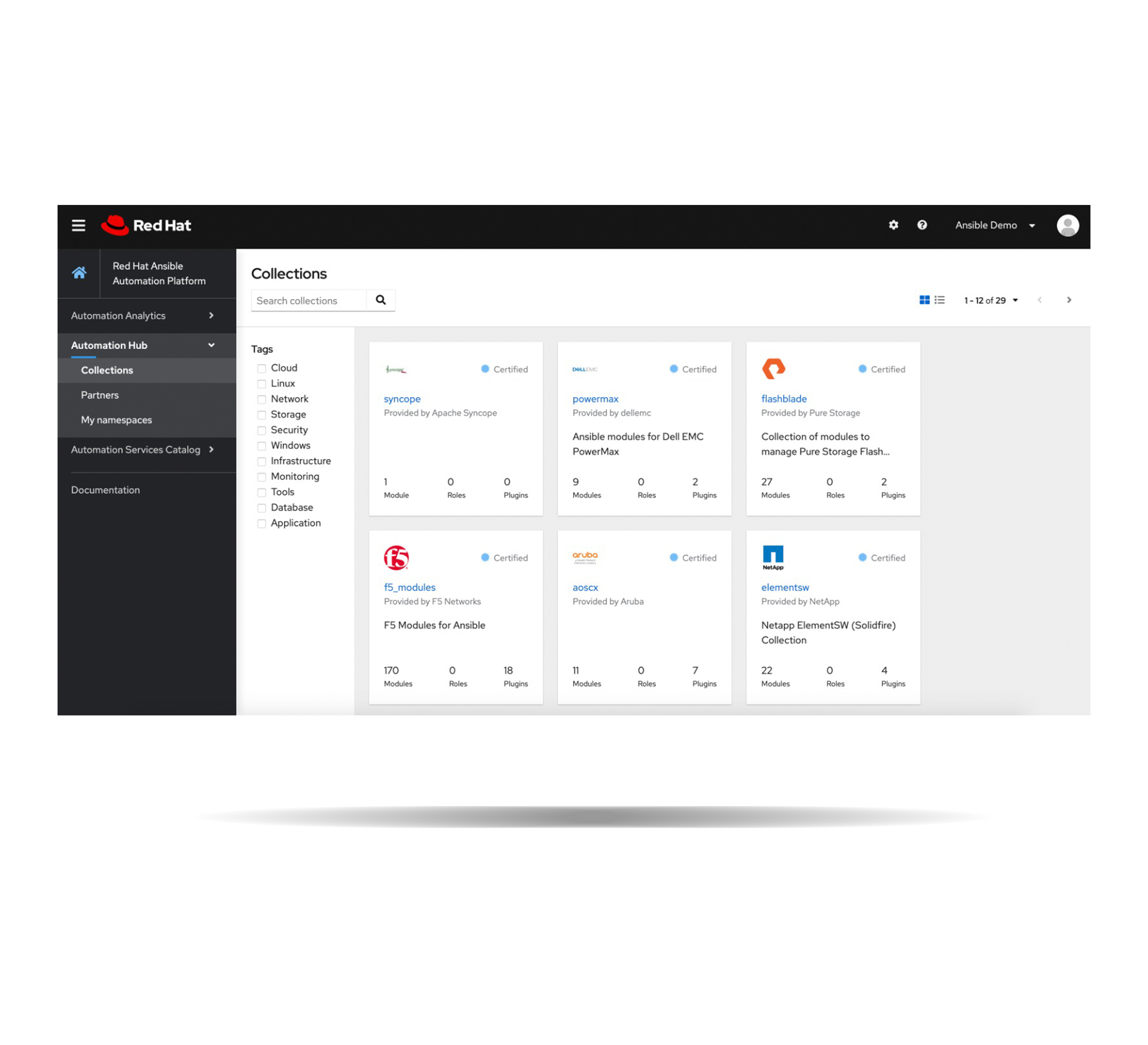Check the Network tag checkbox
This screenshot has height=1045, width=1148.
point(262,400)
